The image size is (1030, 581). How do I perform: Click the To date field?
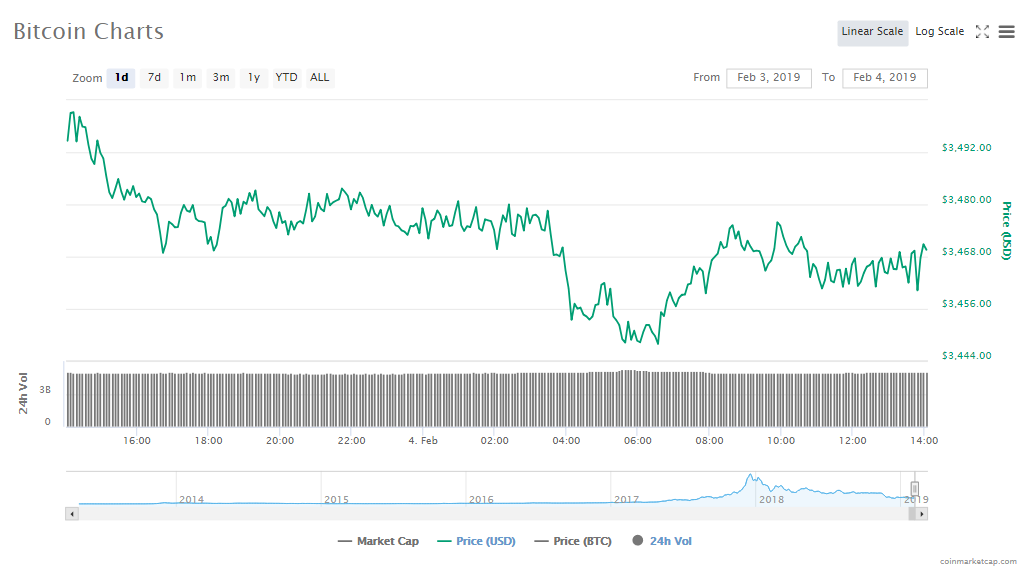884,77
